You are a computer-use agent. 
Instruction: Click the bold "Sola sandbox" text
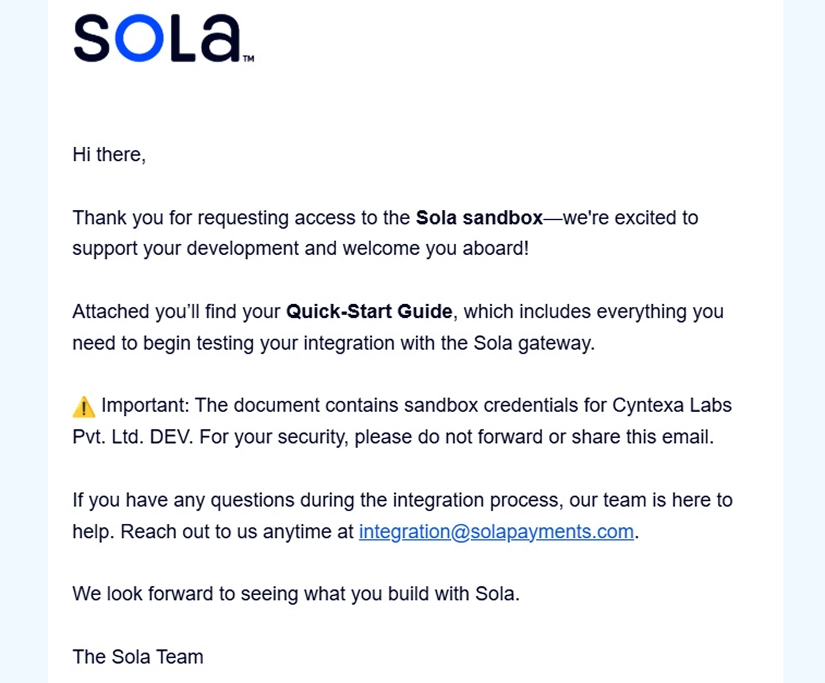point(479,218)
